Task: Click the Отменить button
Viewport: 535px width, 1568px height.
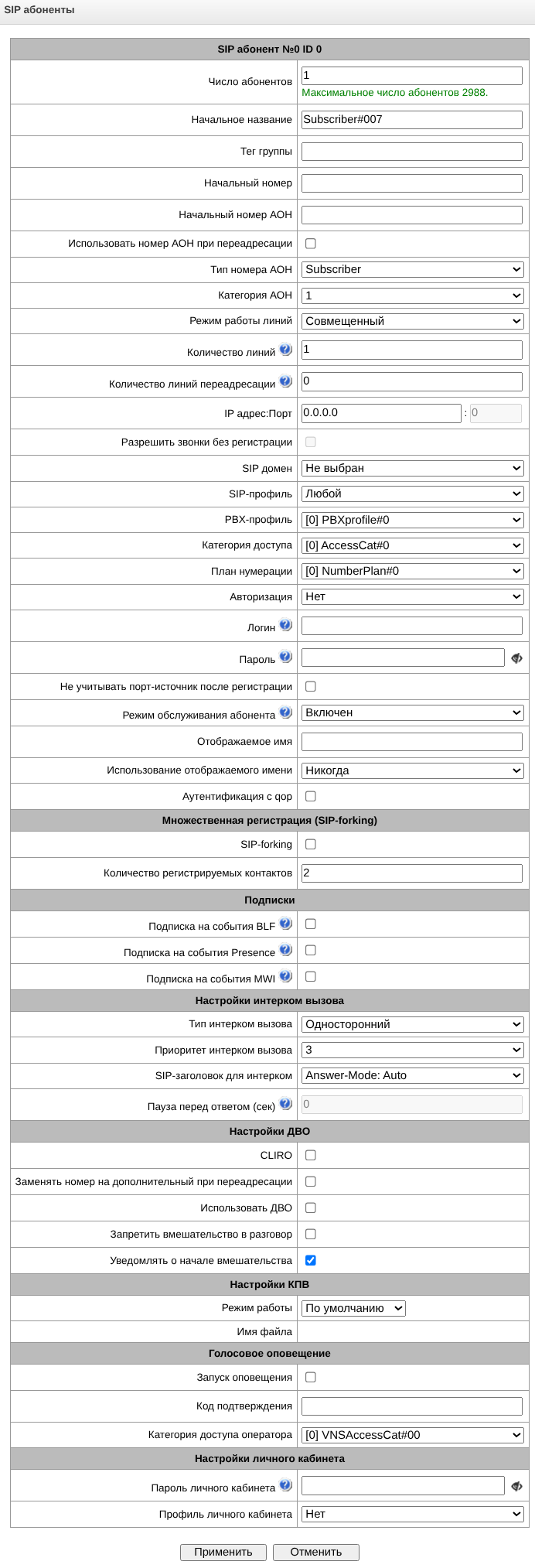Action: click(x=316, y=1552)
